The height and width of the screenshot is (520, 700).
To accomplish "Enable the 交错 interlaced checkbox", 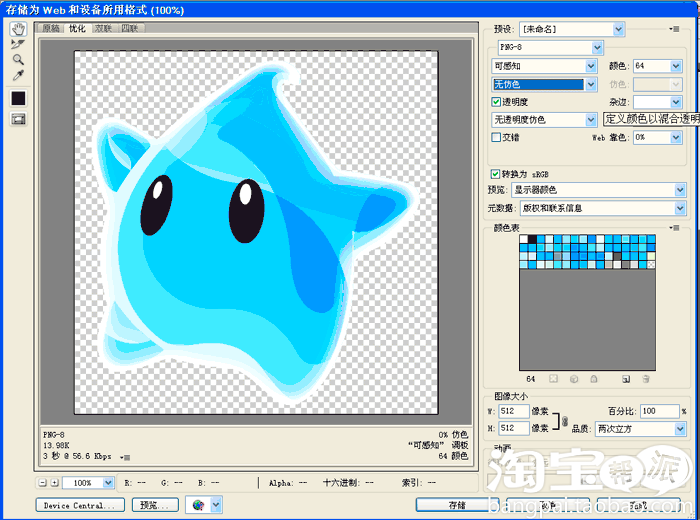I will pos(496,138).
